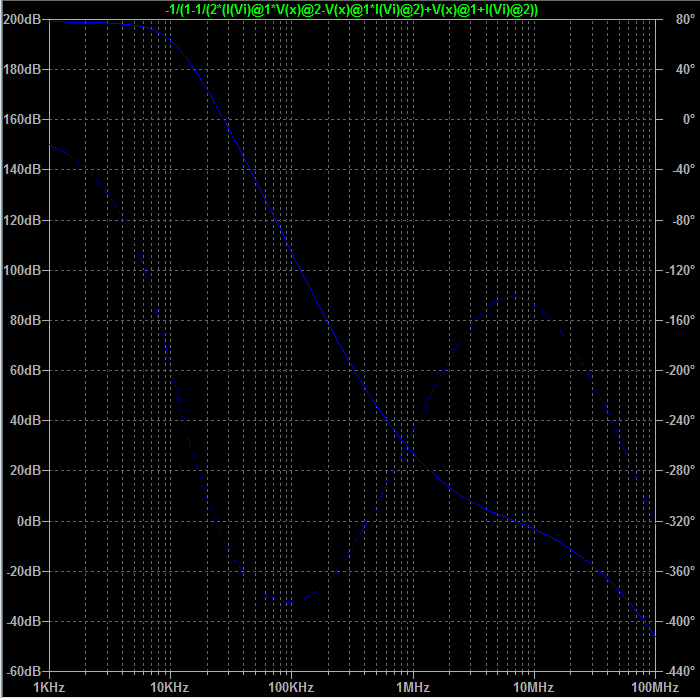Click the -40dB left axis label

[x=23, y=621]
